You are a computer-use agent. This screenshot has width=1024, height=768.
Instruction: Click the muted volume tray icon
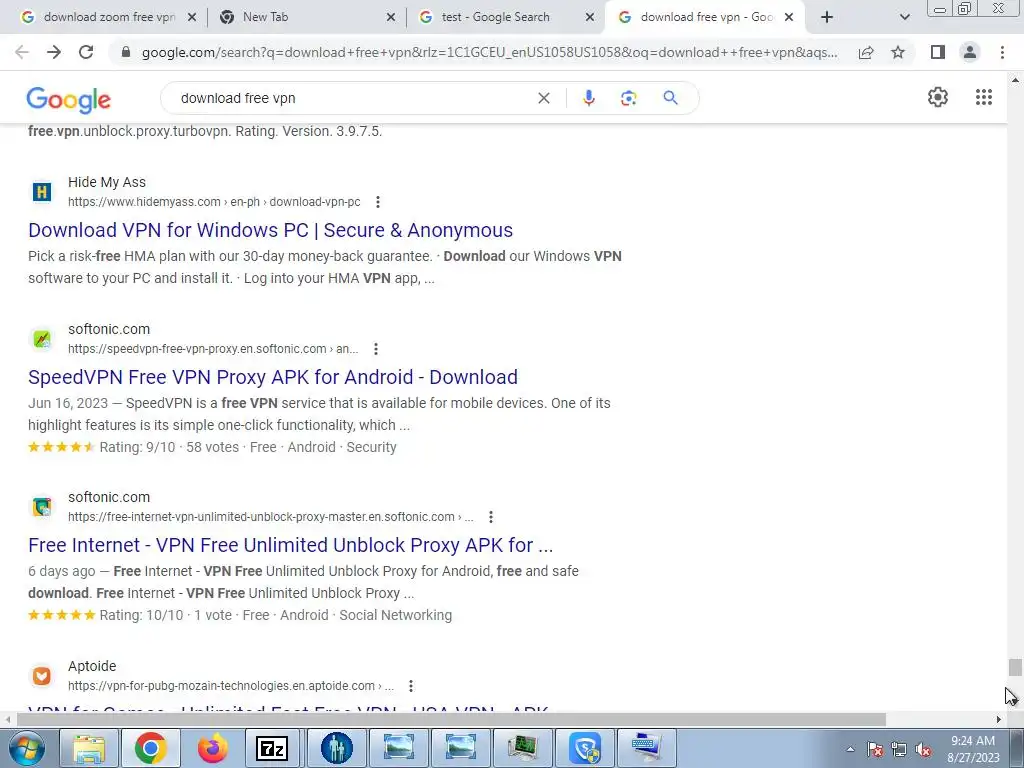click(923, 750)
